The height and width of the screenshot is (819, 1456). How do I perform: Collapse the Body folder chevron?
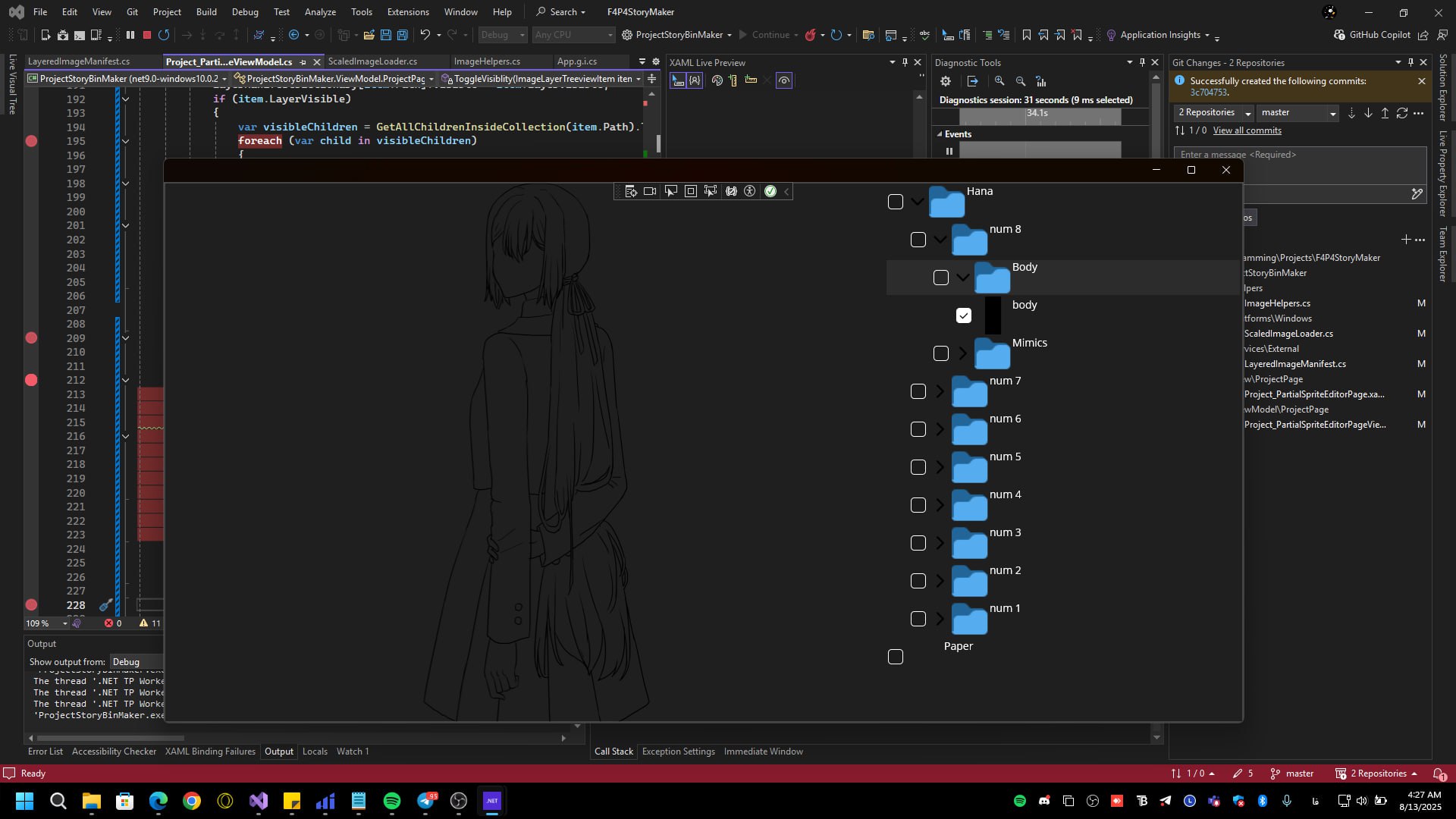tap(963, 278)
